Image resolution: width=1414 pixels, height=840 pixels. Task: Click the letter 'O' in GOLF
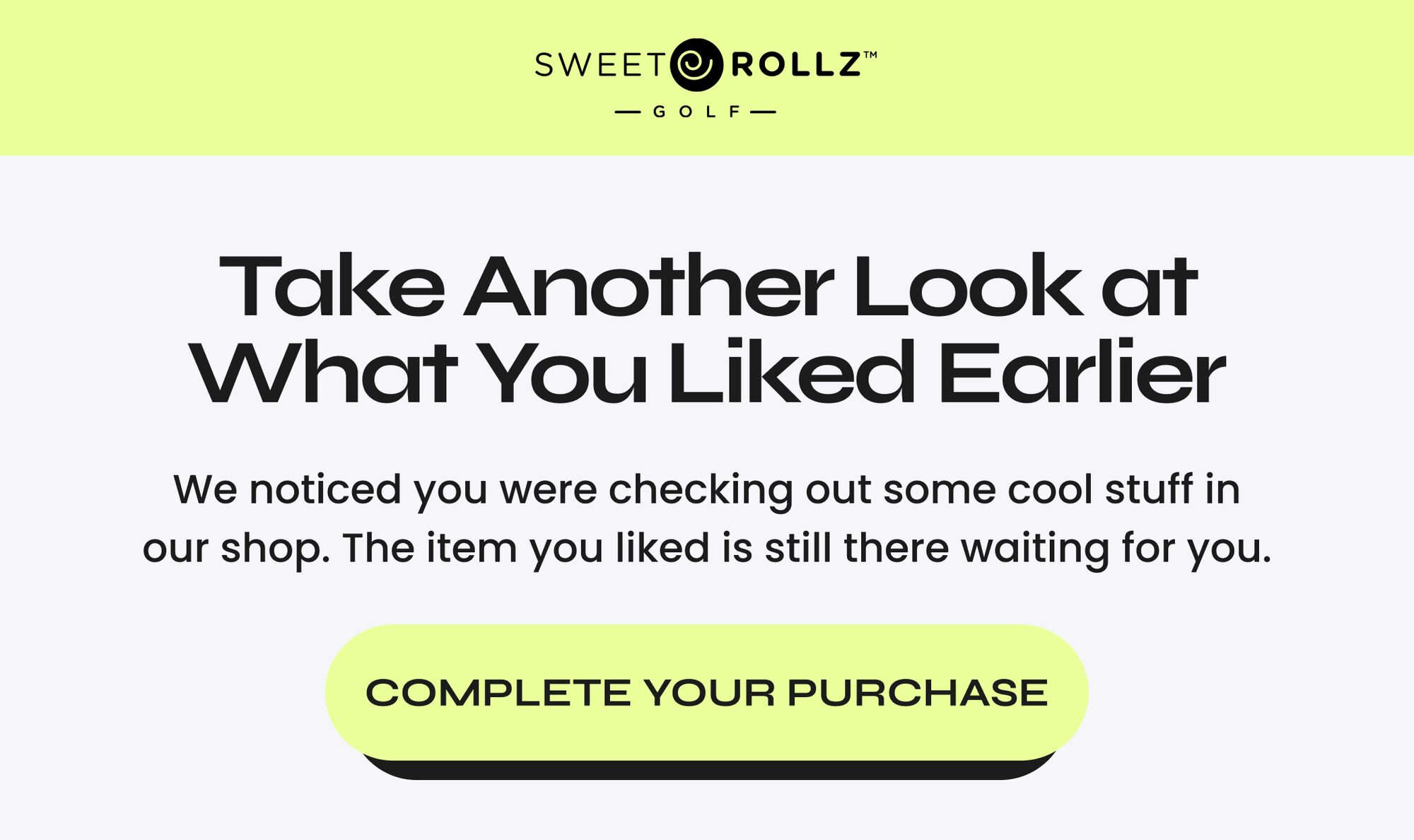pos(686,112)
